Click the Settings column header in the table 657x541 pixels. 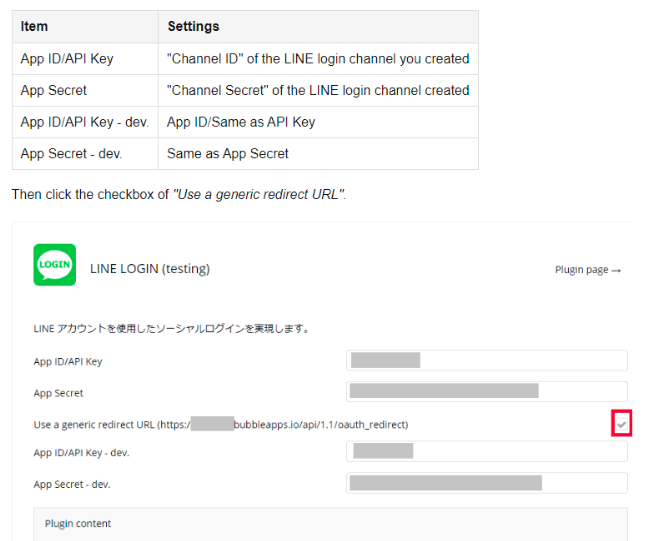click(x=193, y=26)
